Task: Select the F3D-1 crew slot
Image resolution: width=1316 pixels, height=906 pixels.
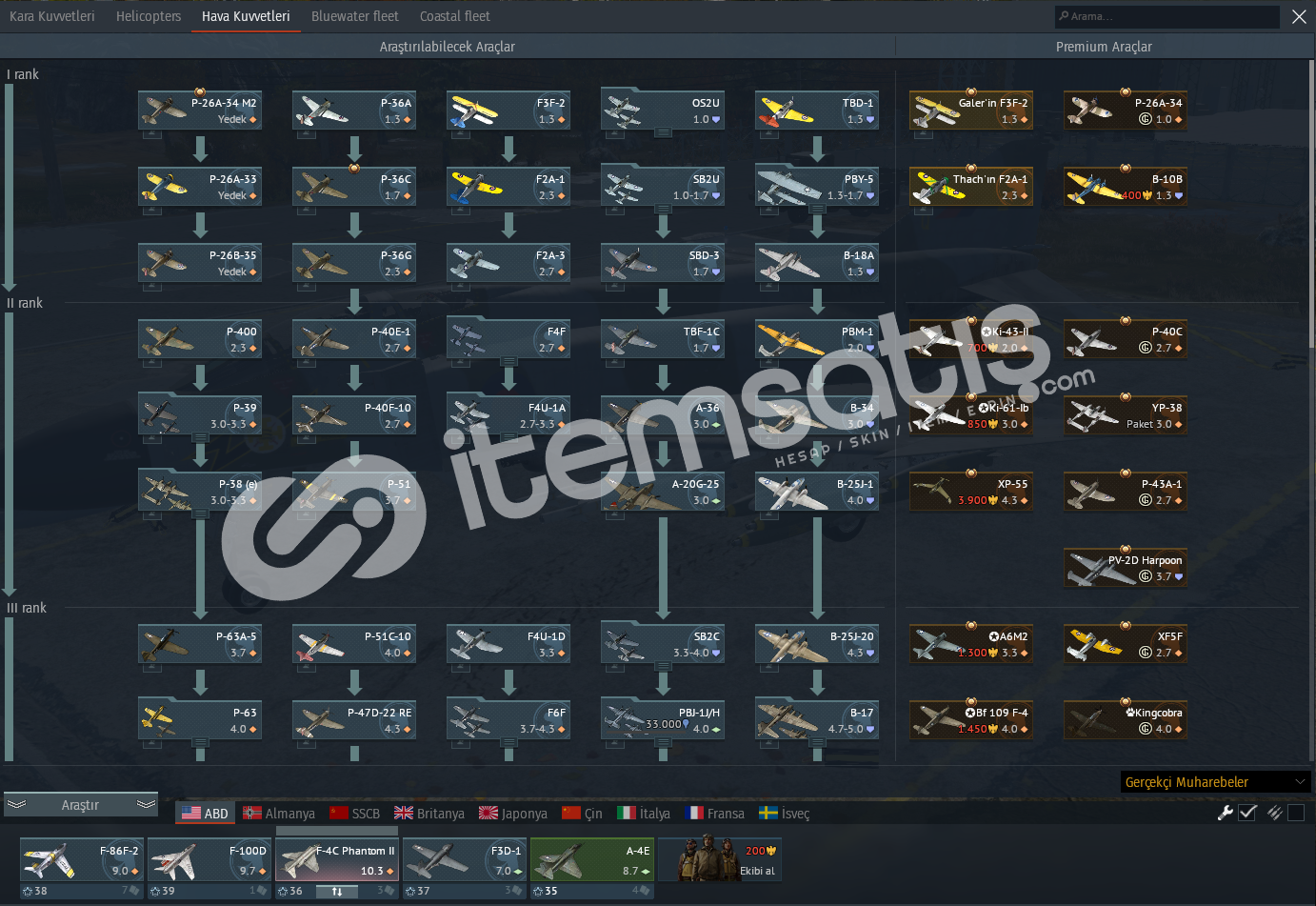Action: [x=465, y=867]
